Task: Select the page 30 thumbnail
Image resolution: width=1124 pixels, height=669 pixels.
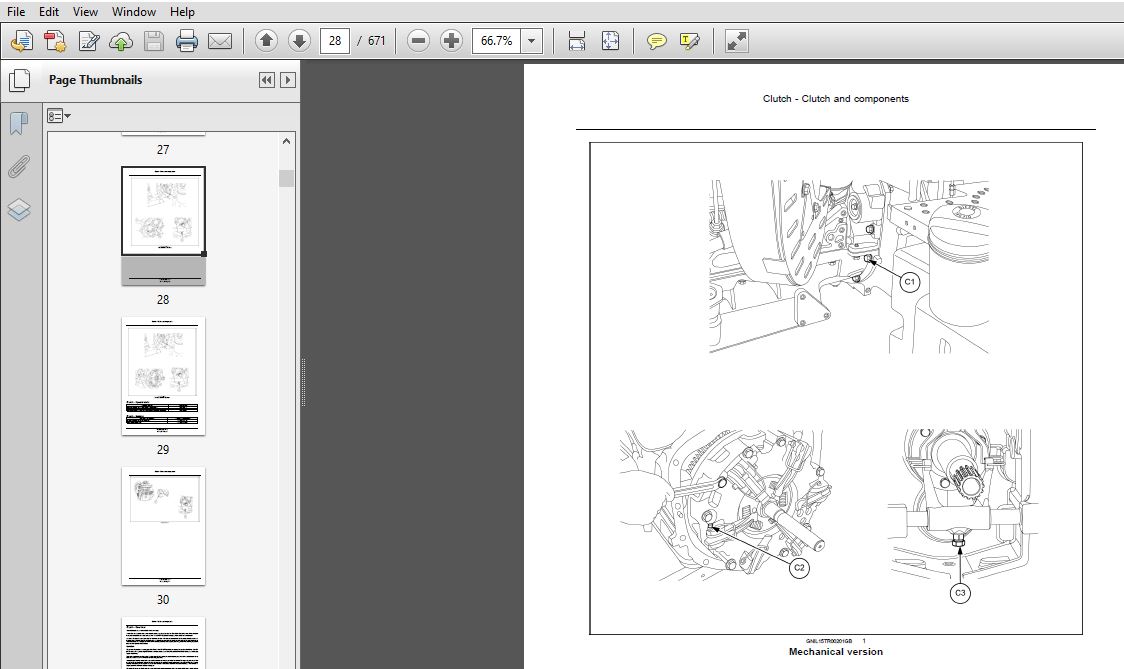Action: coord(163,526)
